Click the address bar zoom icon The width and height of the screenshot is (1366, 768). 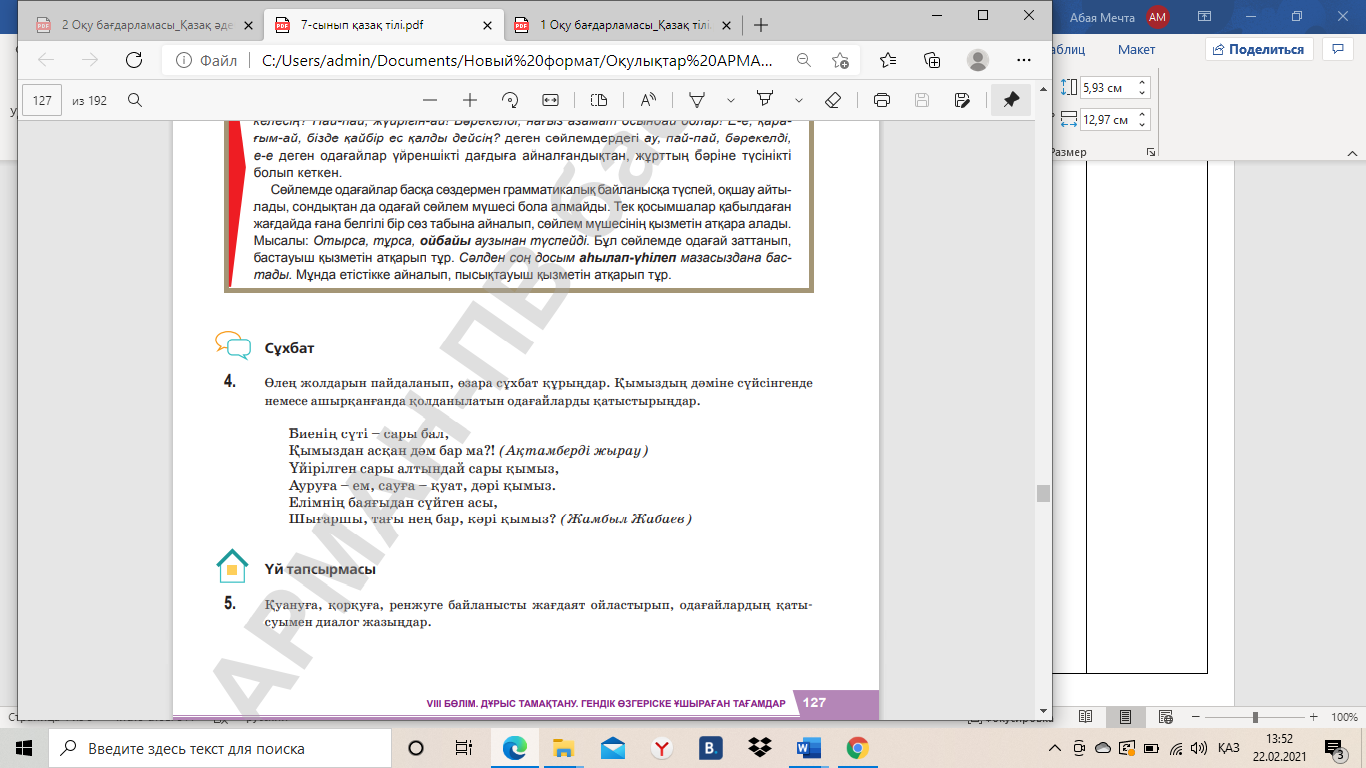click(803, 60)
